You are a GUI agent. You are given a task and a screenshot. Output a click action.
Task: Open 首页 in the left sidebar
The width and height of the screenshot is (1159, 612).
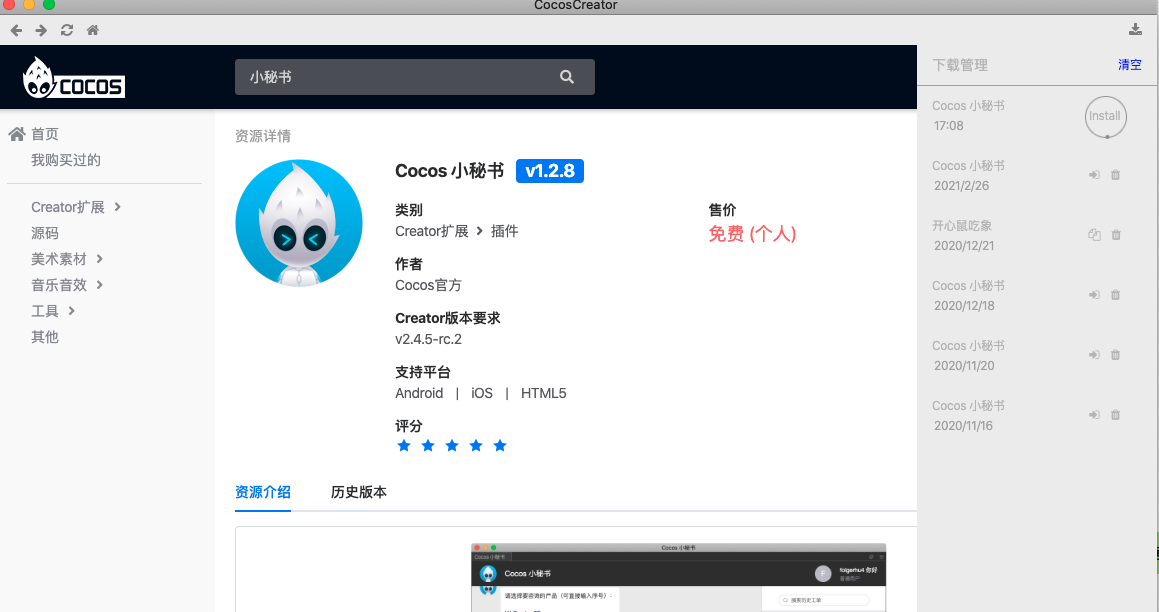coord(44,134)
